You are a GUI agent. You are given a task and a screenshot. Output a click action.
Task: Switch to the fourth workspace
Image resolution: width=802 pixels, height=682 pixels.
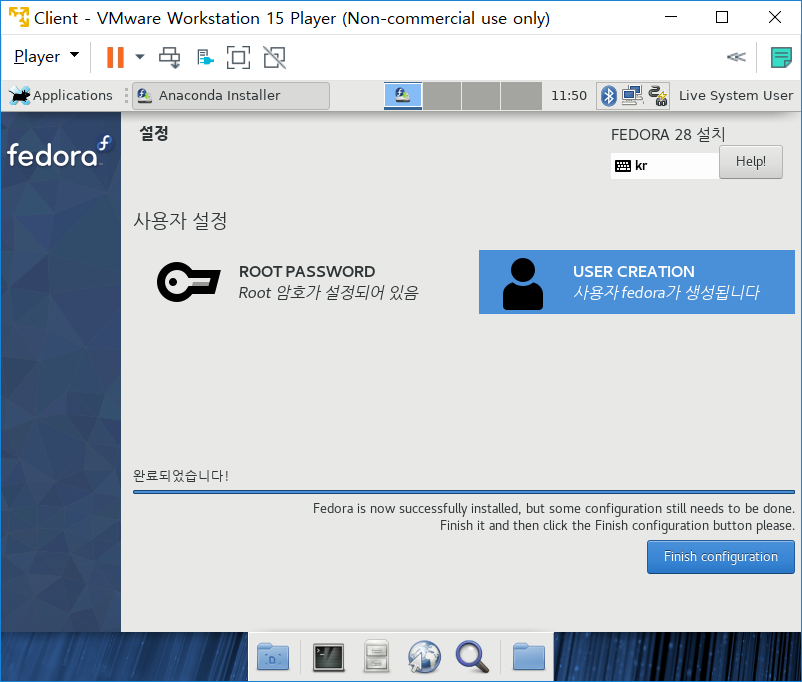coord(521,96)
